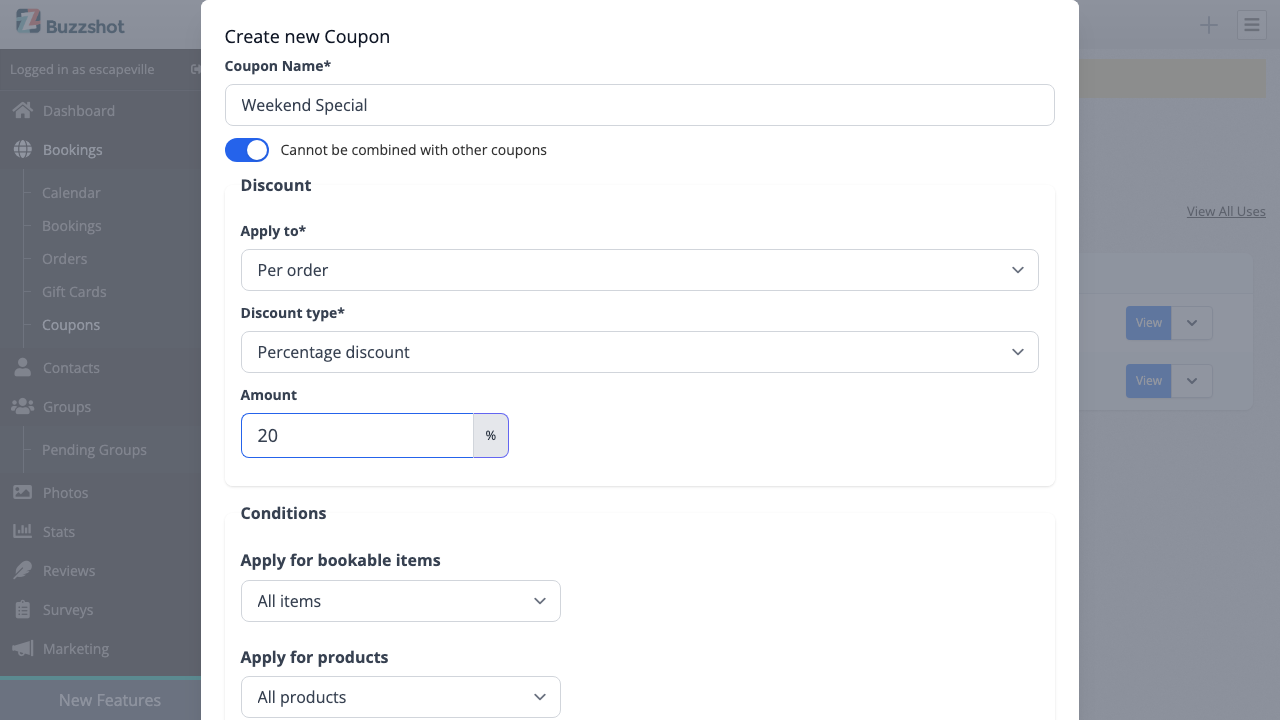View Stats via the chart icon
The image size is (1280, 720).
22,531
